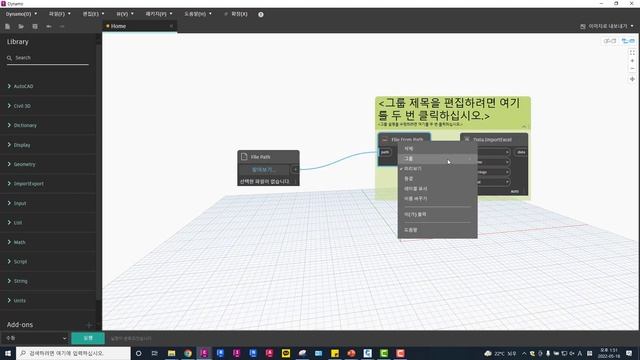
Task: Choose 이름 바꾸기 in the context menu
Action: click(x=437, y=199)
